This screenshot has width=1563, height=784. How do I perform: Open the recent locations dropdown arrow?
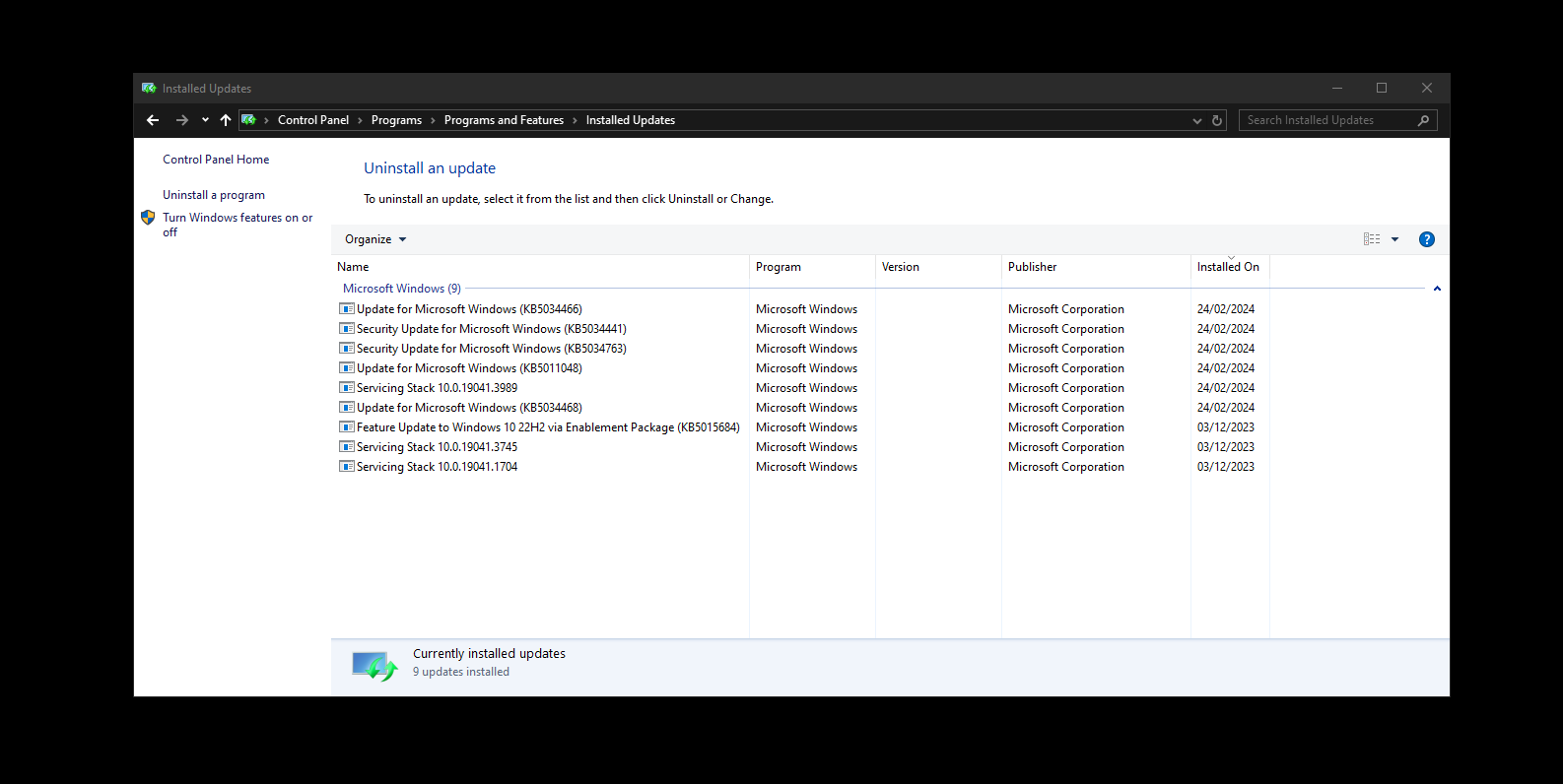point(205,120)
